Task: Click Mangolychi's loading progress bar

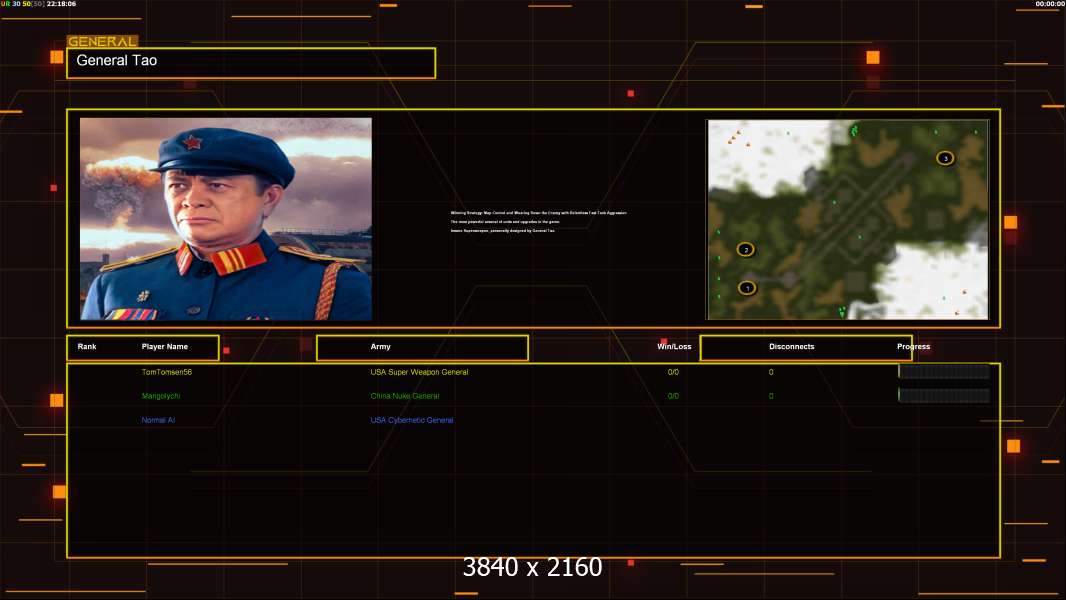Action: [944, 395]
